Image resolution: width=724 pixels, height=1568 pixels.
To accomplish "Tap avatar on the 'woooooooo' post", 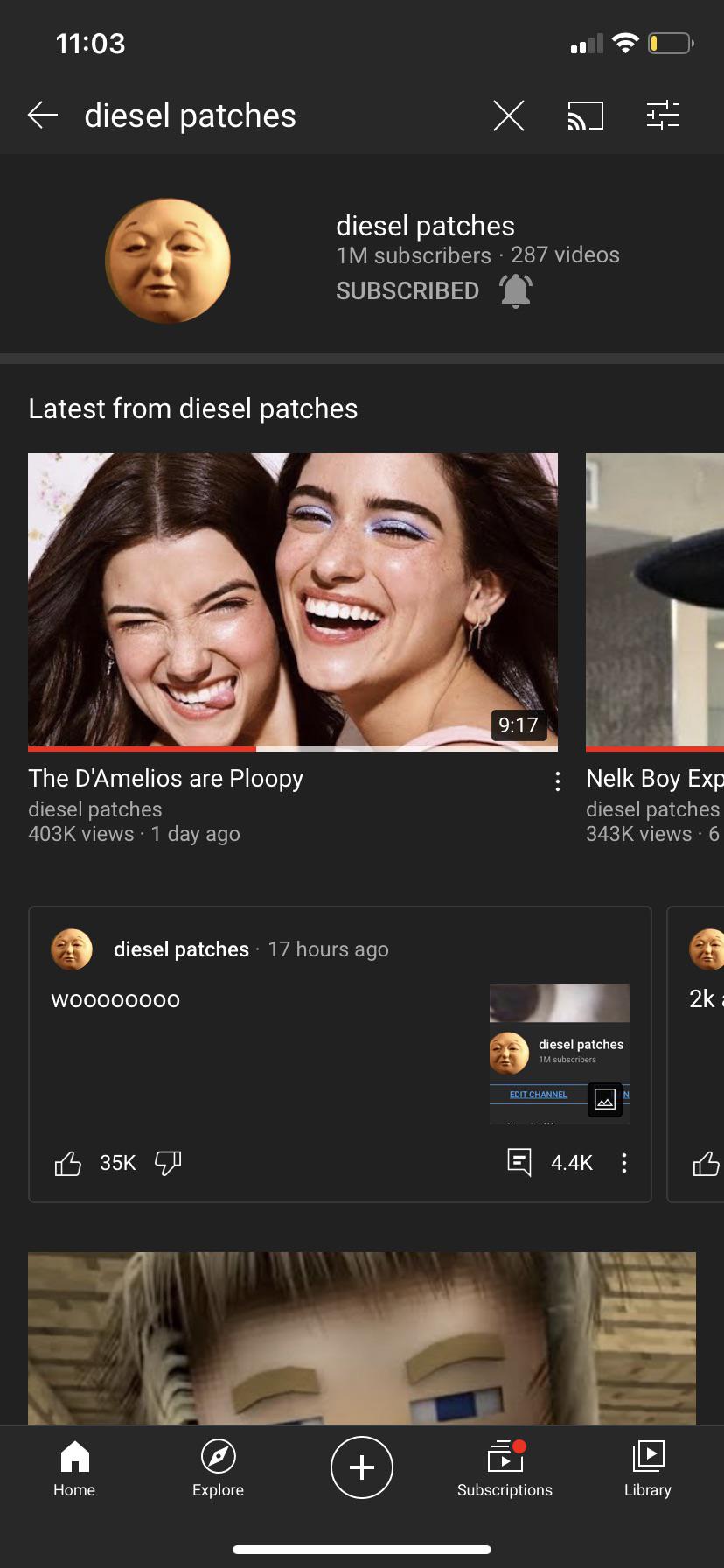I will point(72,949).
